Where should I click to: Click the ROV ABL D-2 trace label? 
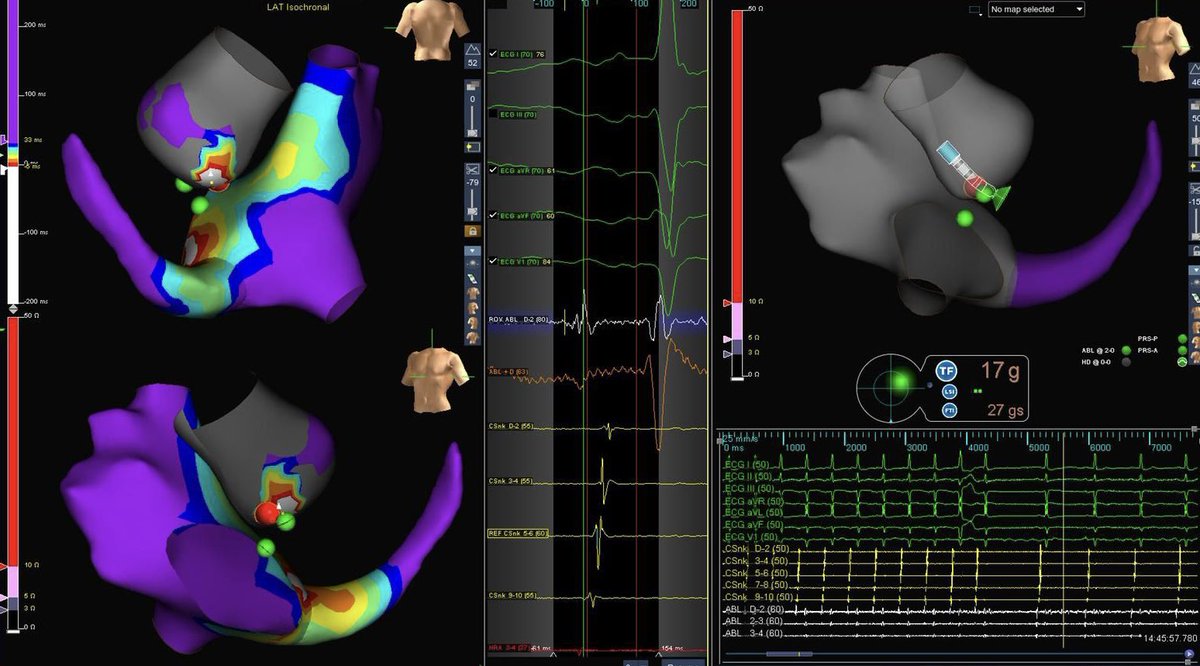(519, 320)
